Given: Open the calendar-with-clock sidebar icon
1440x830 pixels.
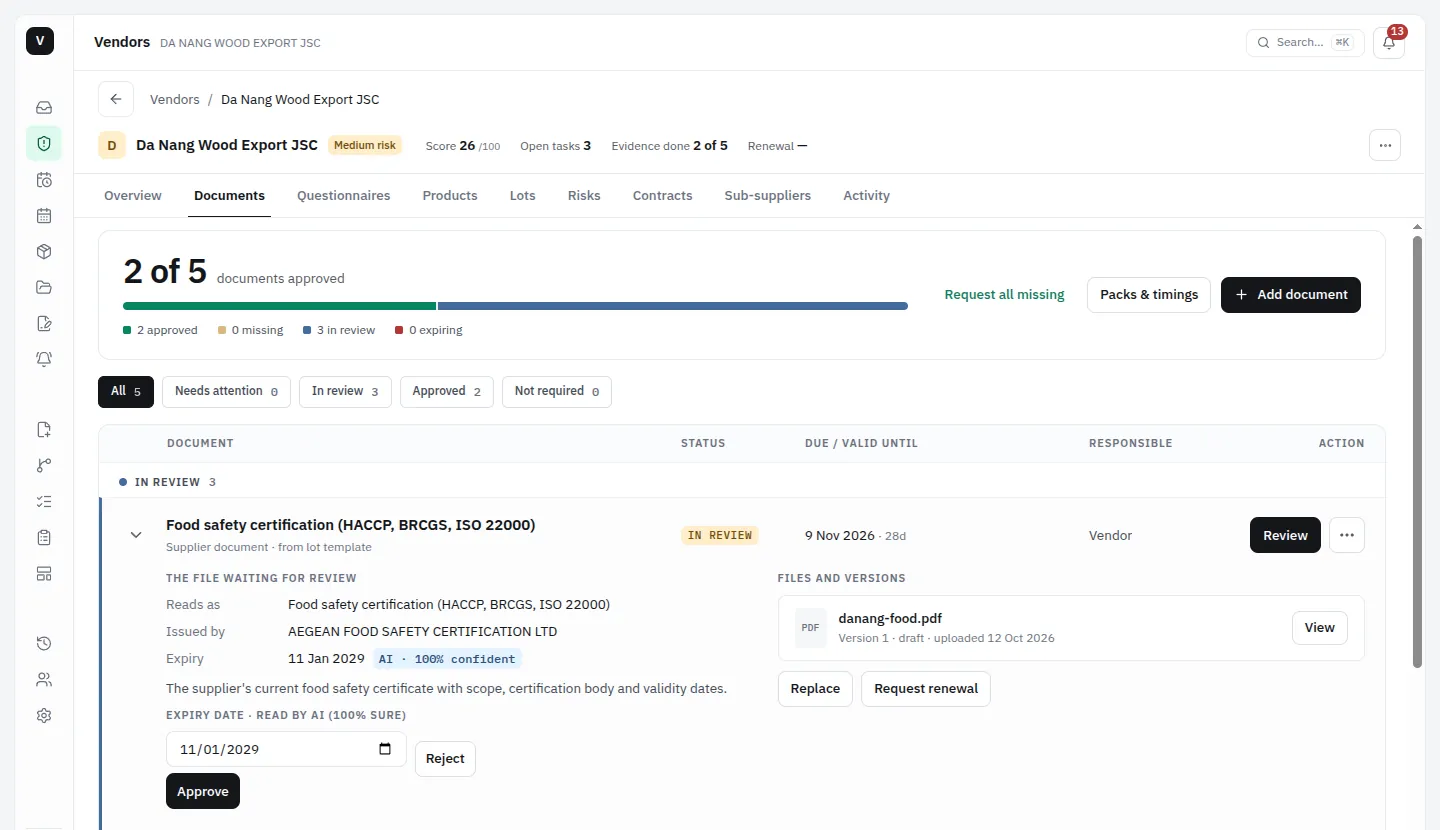Looking at the screenshot, I should (44, 180).
